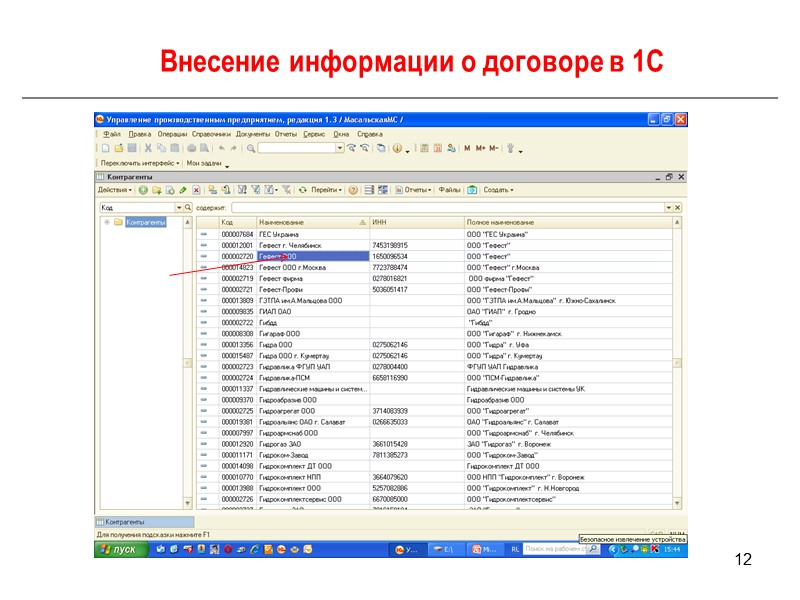This screenshot has height=600, width=800.
Task: Click the Internet Explorer quick launch icon
Action: coord(254,549)
